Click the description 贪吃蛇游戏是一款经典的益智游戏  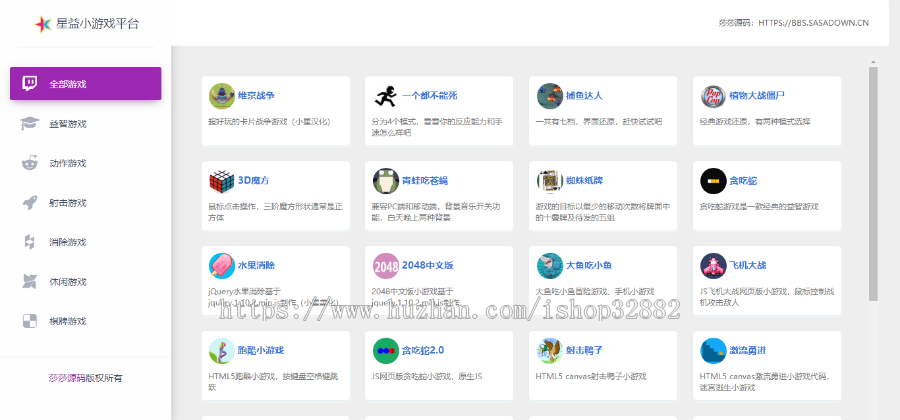[x=759, y=207]
